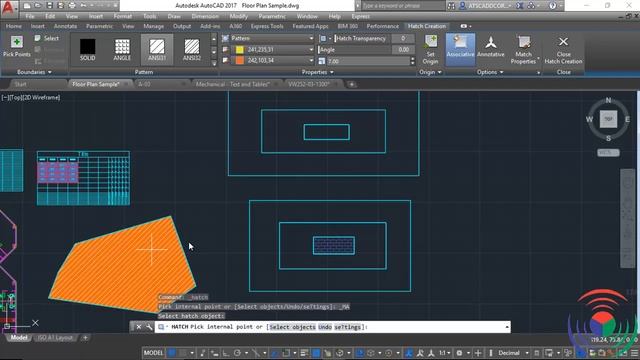This screenshot has height=360, width=640.
Task: Click TOP face of the ViewCube
Action: (608, 119)
